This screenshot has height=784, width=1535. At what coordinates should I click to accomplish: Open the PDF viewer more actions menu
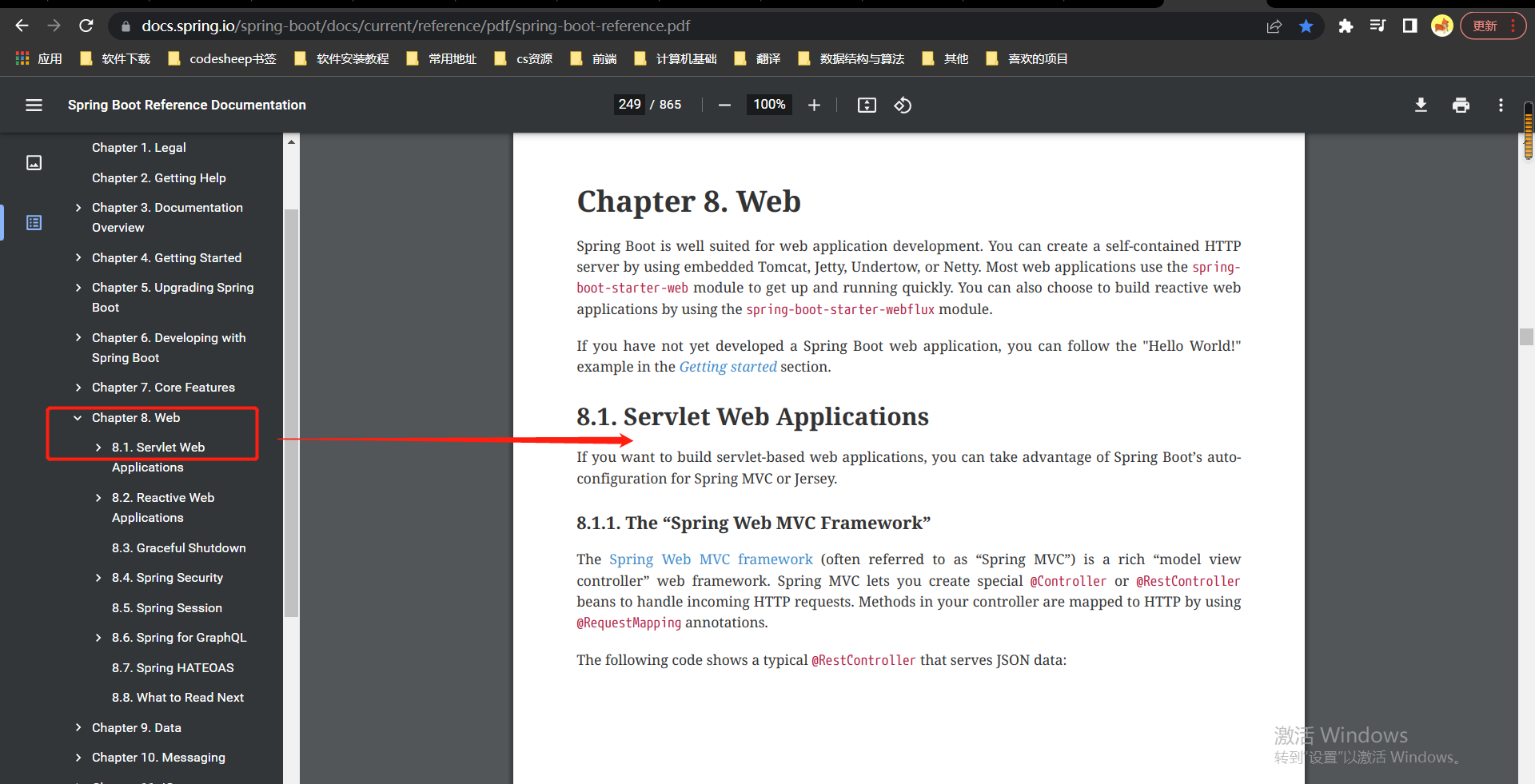[1501, 105]
